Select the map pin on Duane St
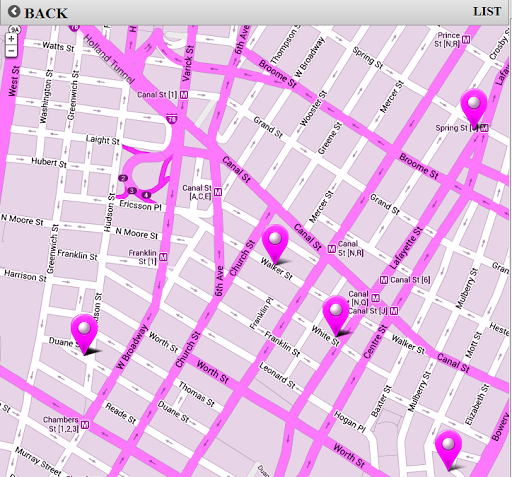Image resolution: width=512 pixels, height=477 pixels. pos(84,334)
